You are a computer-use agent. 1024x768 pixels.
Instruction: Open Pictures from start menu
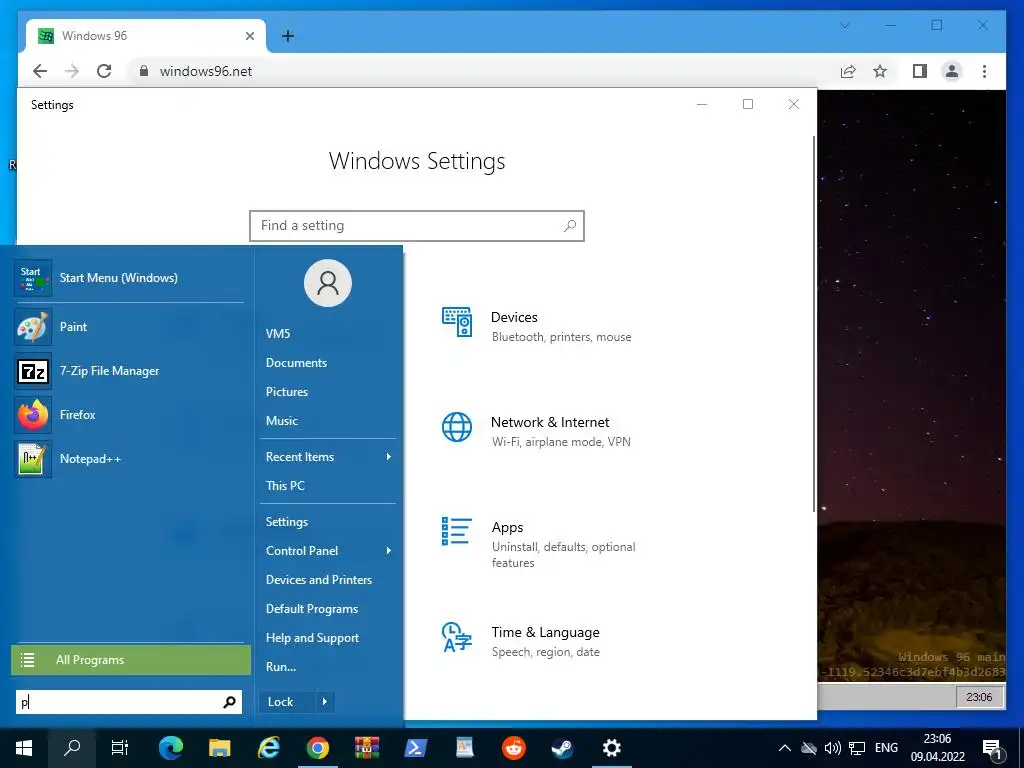click(287, 392)
